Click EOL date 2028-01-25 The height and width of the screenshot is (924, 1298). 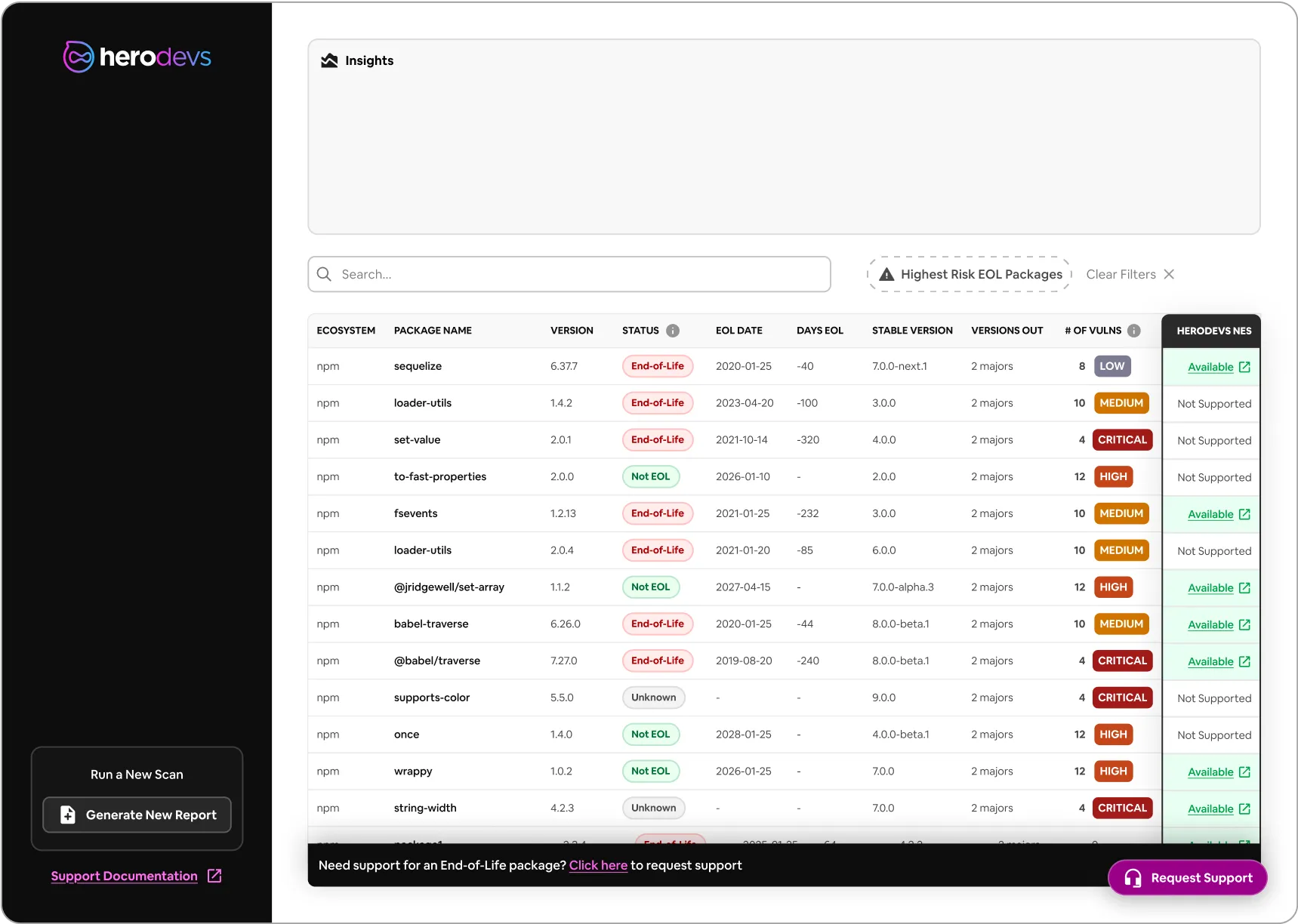pyautogui.click(x=744, y=735)
